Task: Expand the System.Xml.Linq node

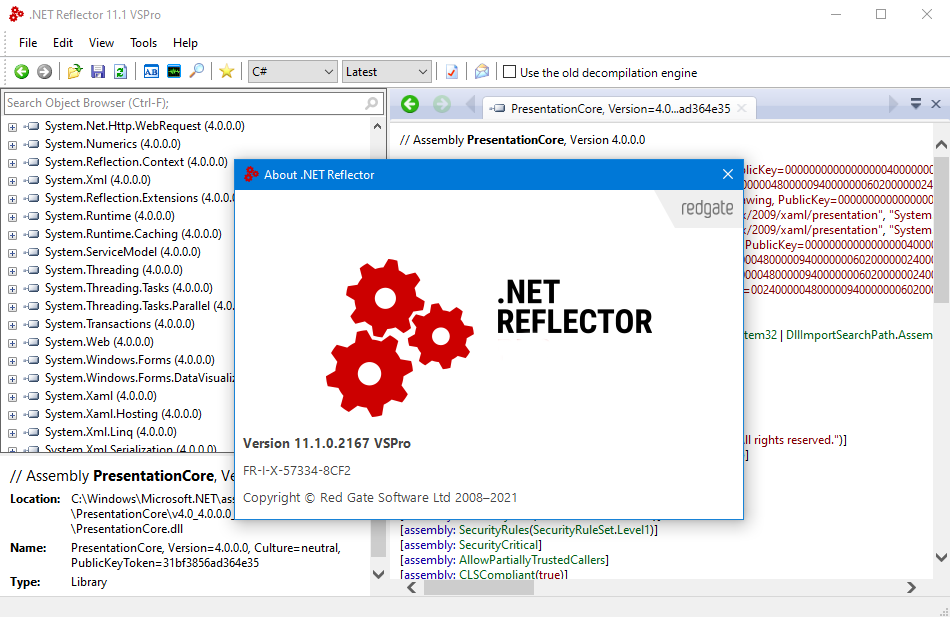Action: [x=12, y=433]
